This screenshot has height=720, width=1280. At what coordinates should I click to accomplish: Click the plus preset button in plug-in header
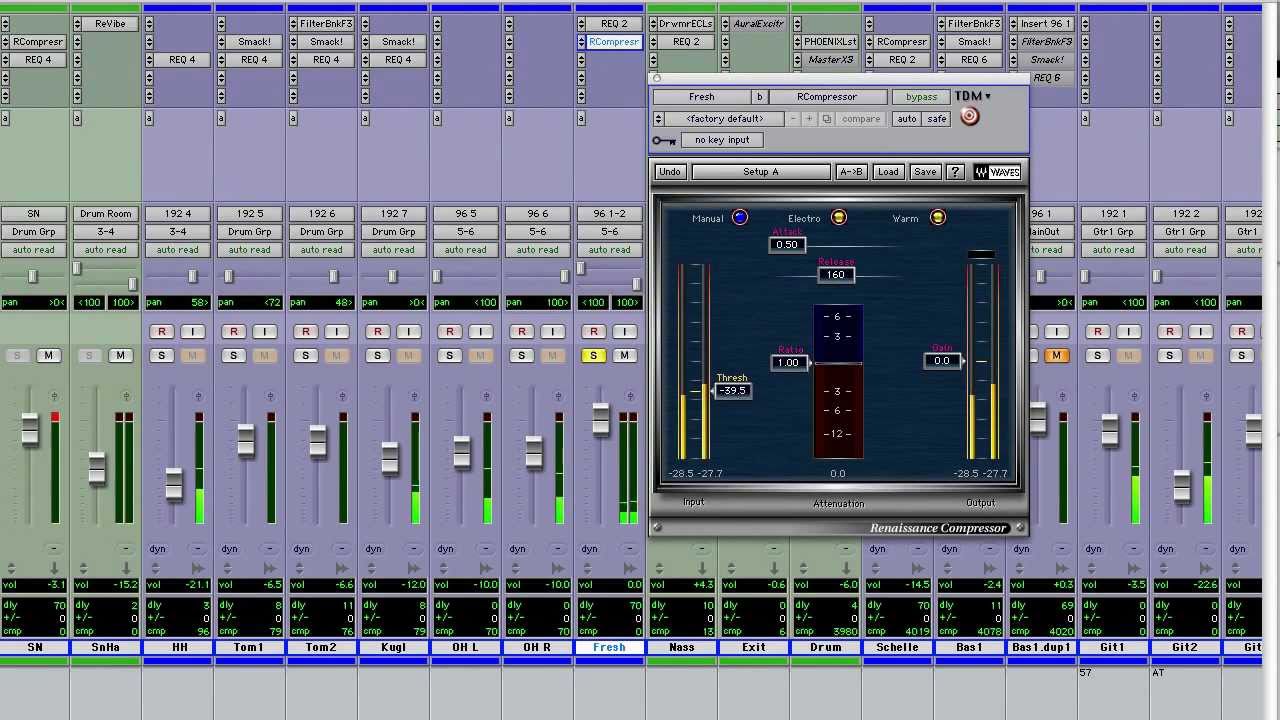[810, 119]
